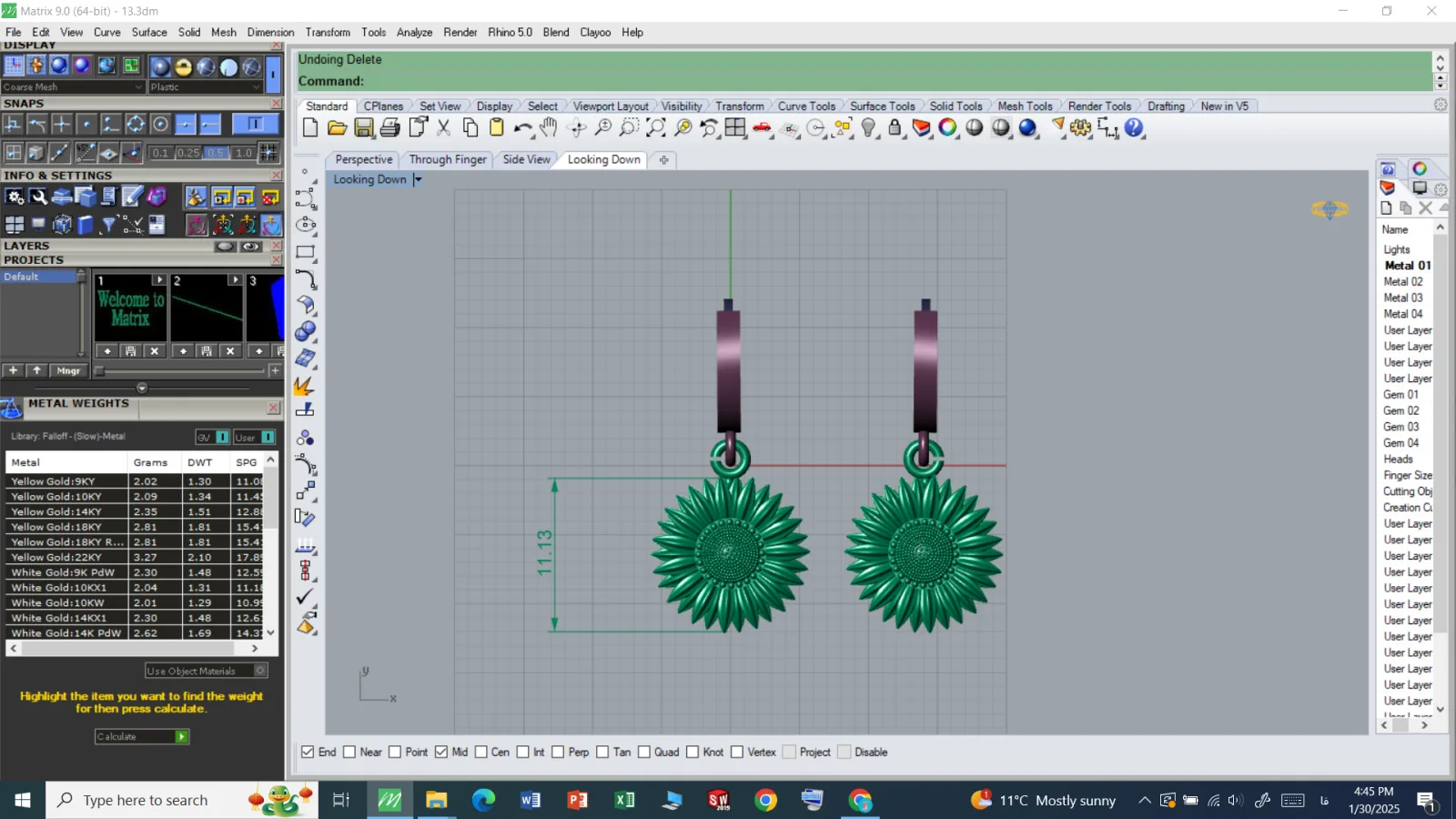Screen dimensions: 1456x819
Task: Open the Help question mark icon
Action: click(1134, 128)
